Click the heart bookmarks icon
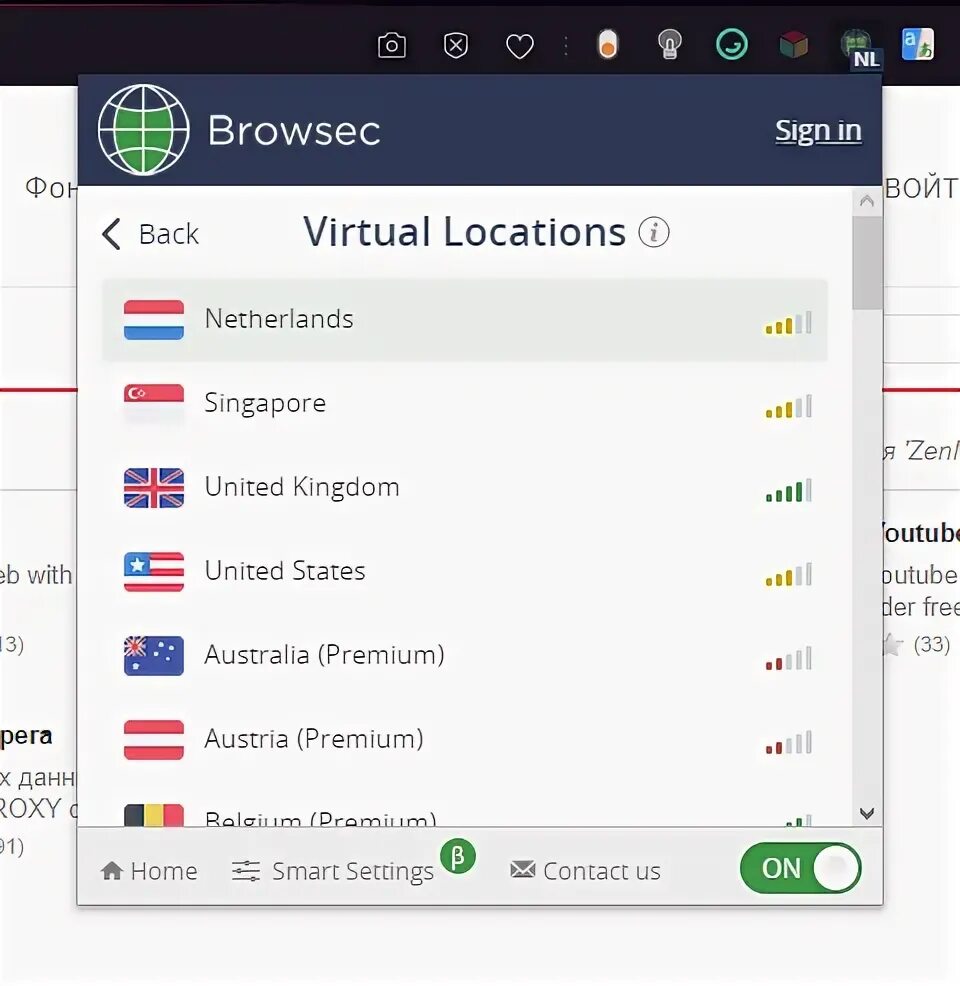This screenshot has height=986, width=960. pyautogui.click(x=520, y=47)
